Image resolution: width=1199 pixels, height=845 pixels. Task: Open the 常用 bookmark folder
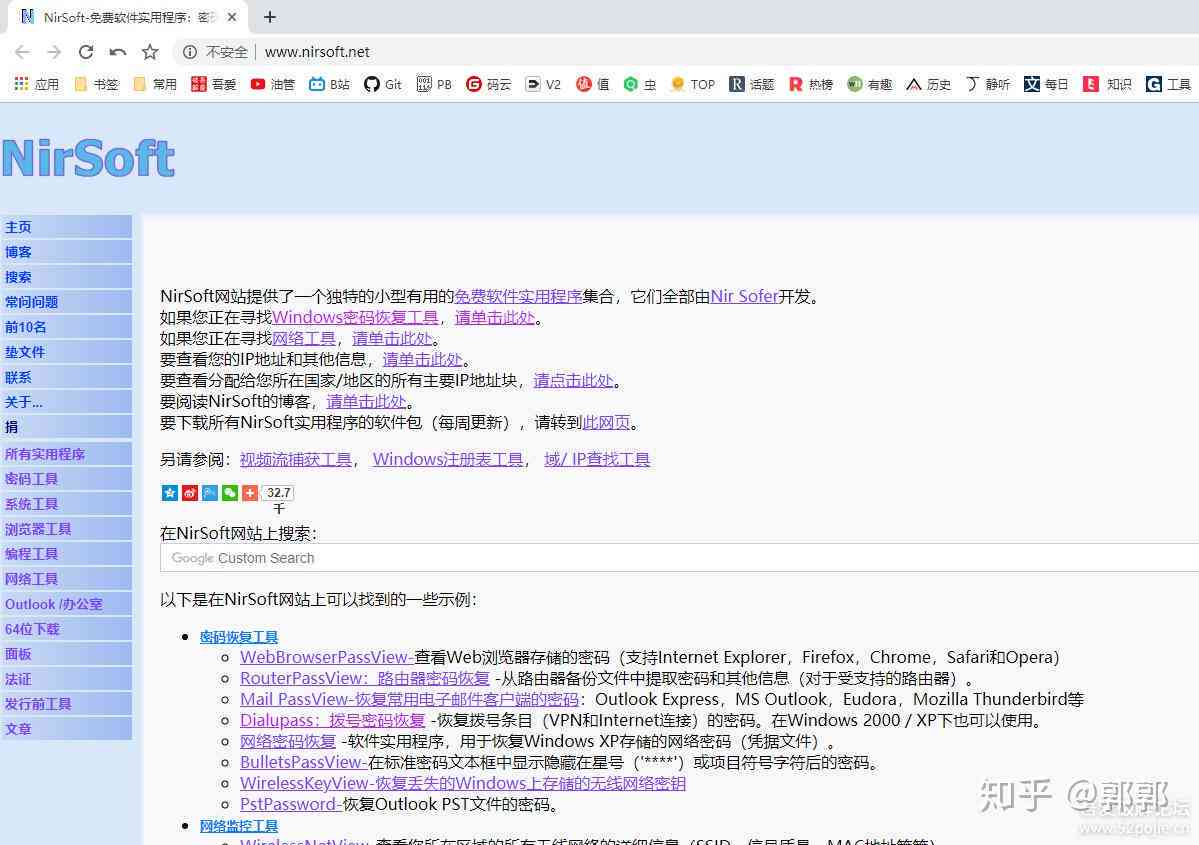(155, 84)
